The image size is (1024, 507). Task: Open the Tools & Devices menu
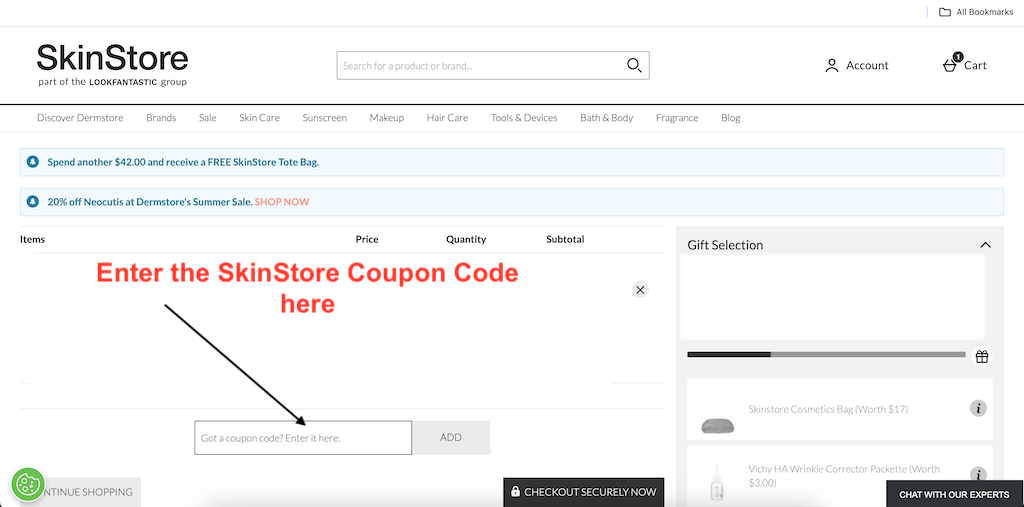[x=524, y=118]
